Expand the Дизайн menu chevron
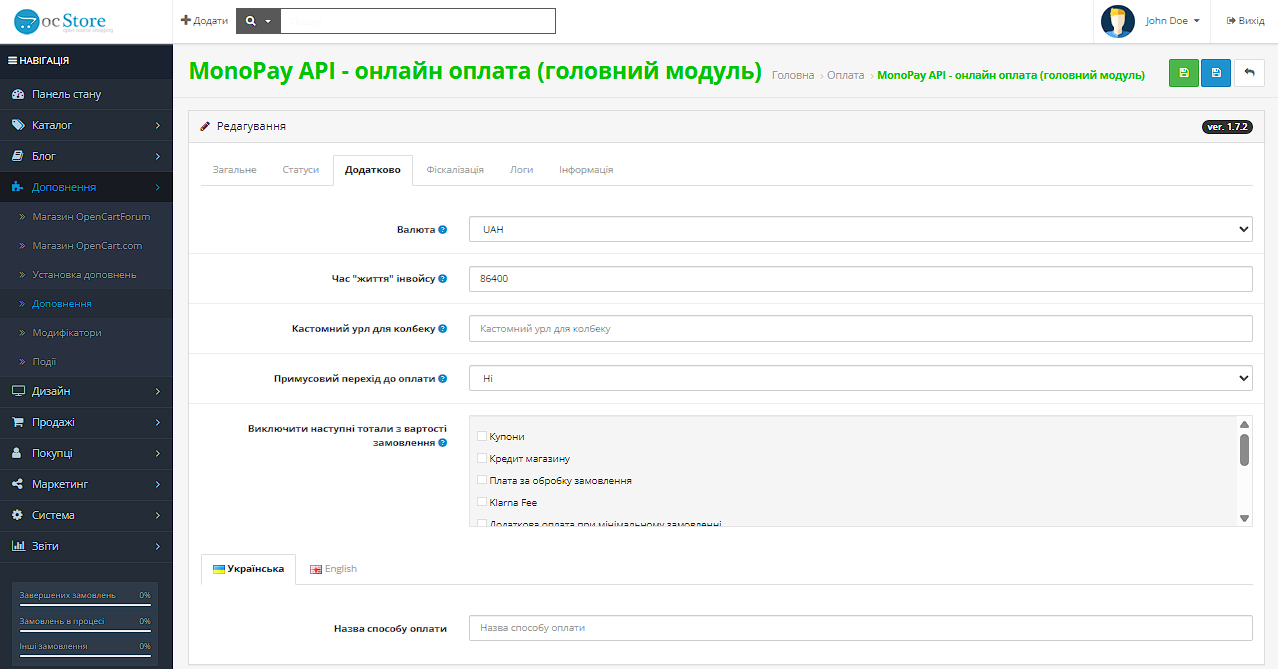This screenshot has height=669, width=1278. coord(158,391)
